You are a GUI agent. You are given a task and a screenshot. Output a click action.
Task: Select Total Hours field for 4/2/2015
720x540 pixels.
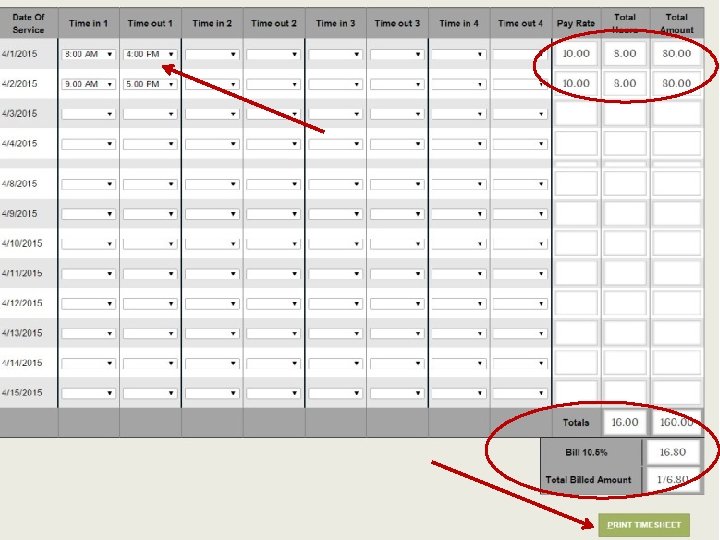(625, 84)
